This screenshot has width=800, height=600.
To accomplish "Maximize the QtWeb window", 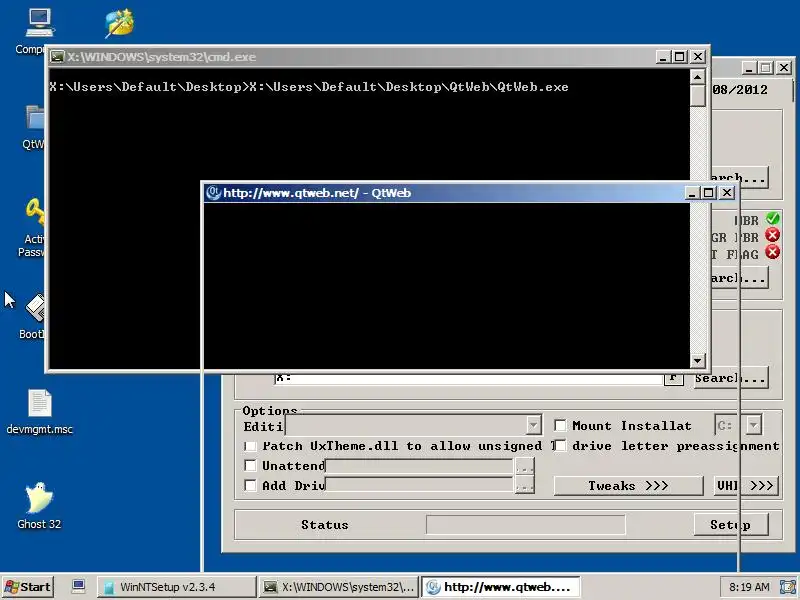I will click(708, 193).
